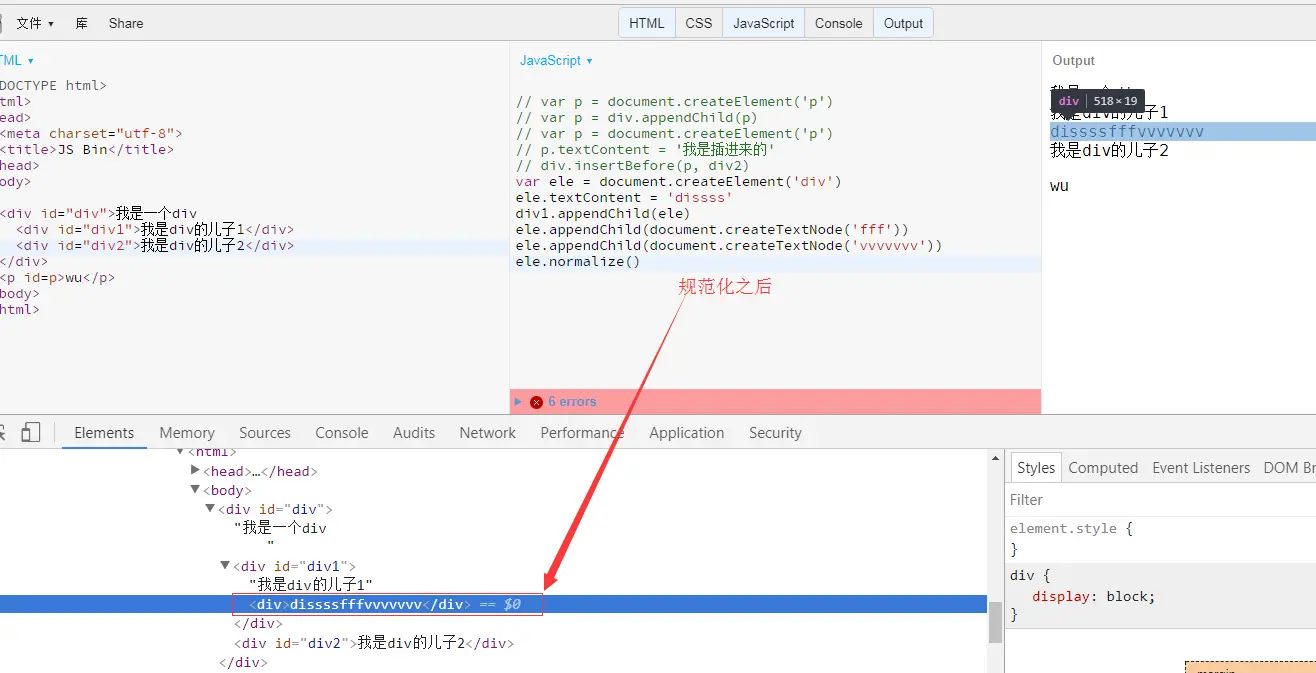Click the display: block property
1316x673 pixels.
click(1094, 596)
